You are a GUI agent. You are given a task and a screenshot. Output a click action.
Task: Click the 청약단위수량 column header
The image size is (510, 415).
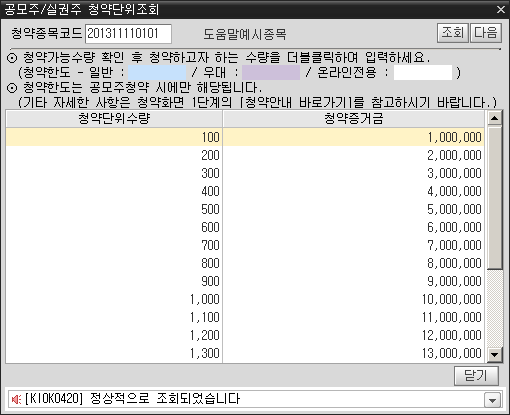[114, 119]
